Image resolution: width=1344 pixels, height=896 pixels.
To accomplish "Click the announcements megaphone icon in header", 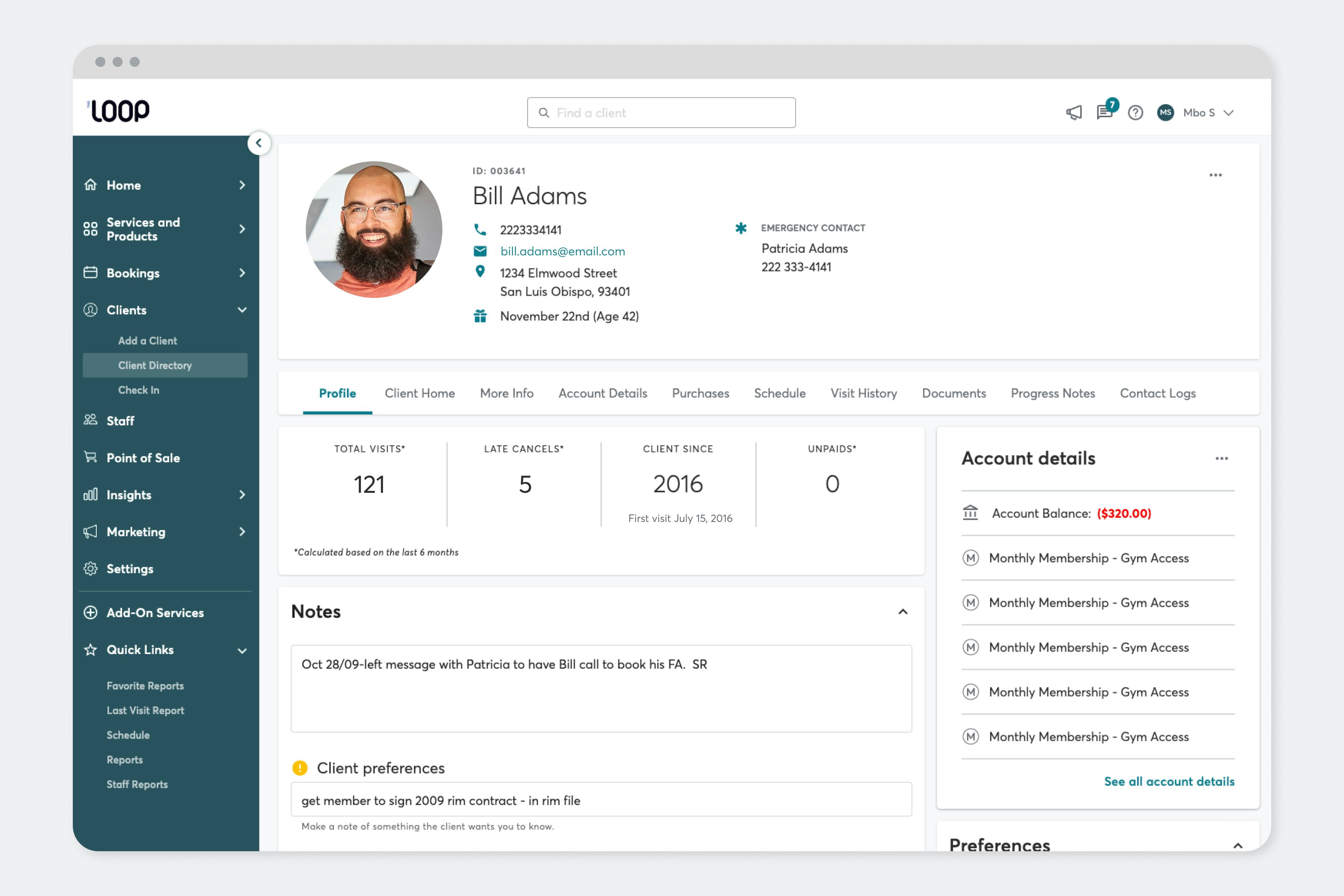I will point(1074,113).
